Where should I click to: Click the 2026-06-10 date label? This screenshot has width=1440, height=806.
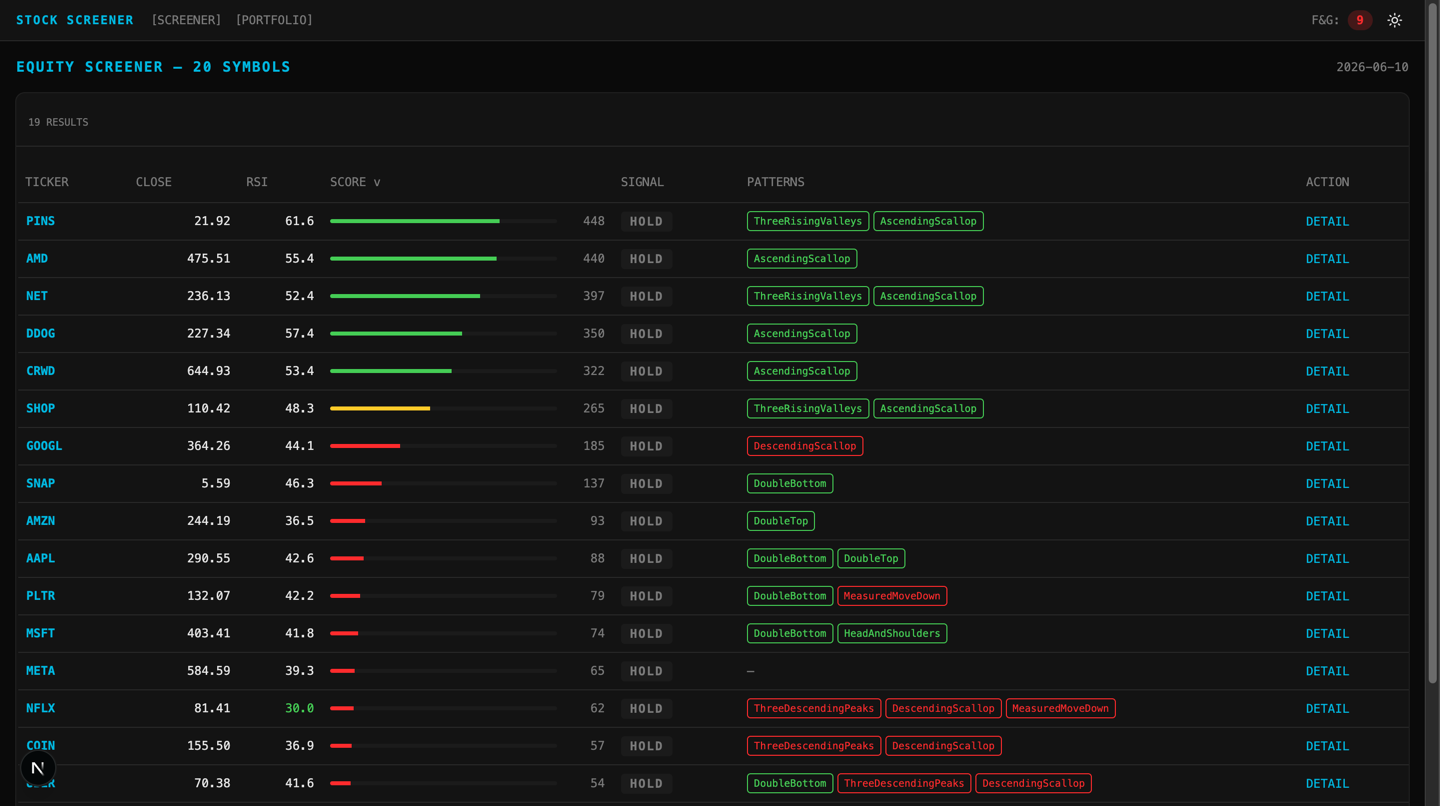coord(1372,67)
